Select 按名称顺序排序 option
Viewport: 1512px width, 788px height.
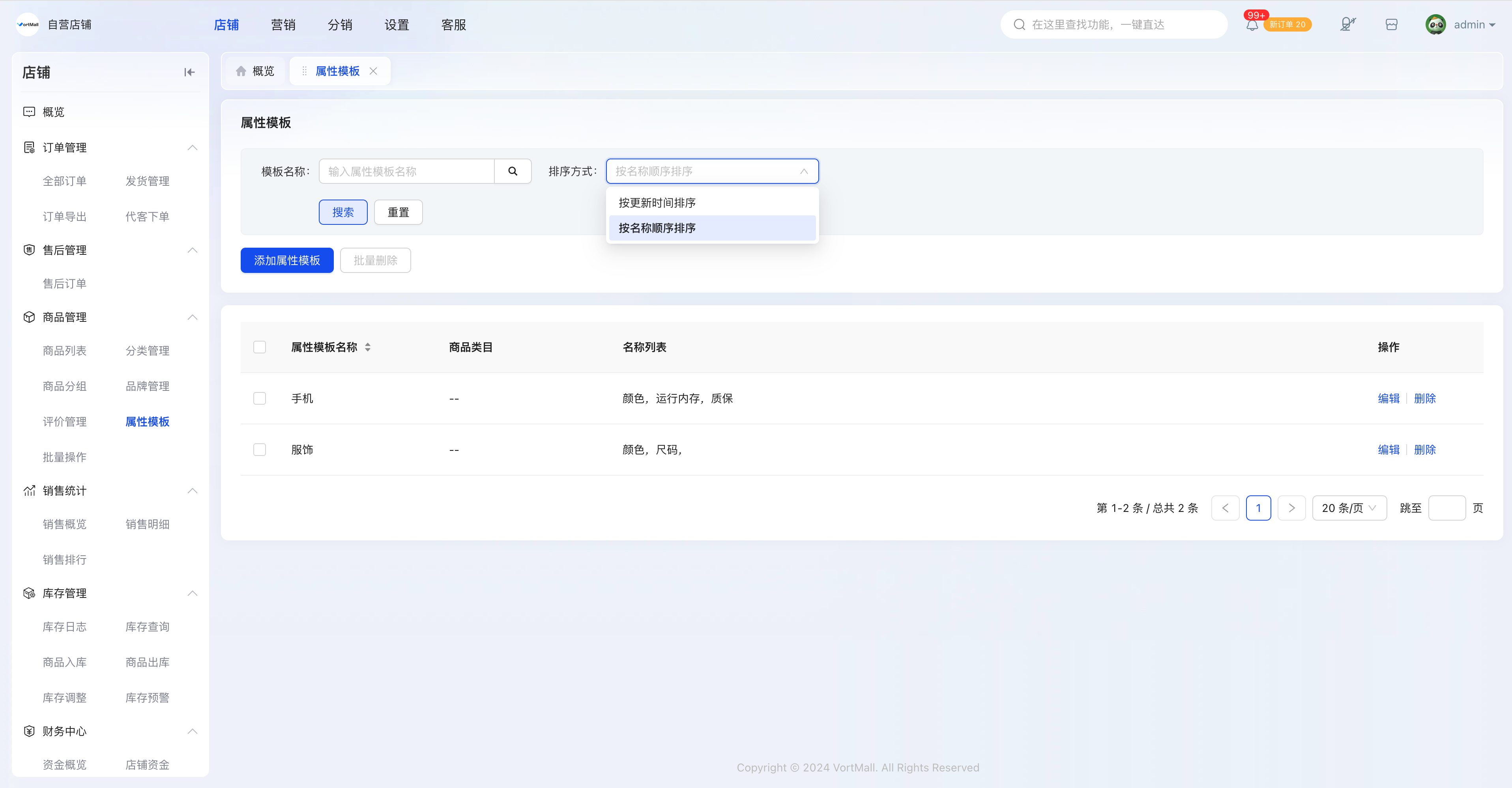[712, 228]
